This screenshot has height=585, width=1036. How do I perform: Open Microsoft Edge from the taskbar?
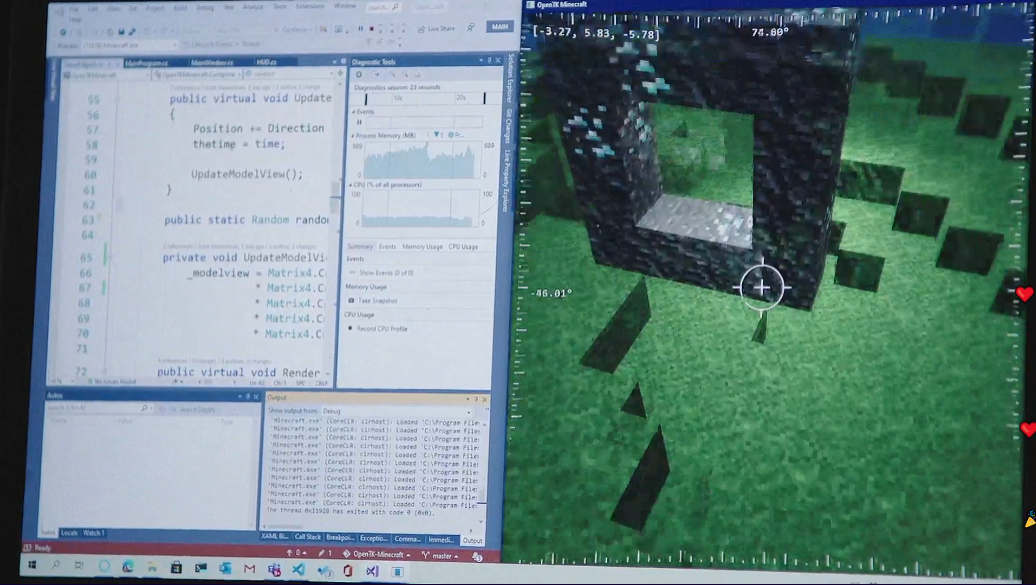pos(128,567)
